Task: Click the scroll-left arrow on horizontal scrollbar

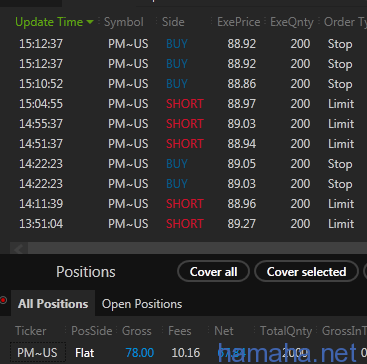Action: click(19, 248)
